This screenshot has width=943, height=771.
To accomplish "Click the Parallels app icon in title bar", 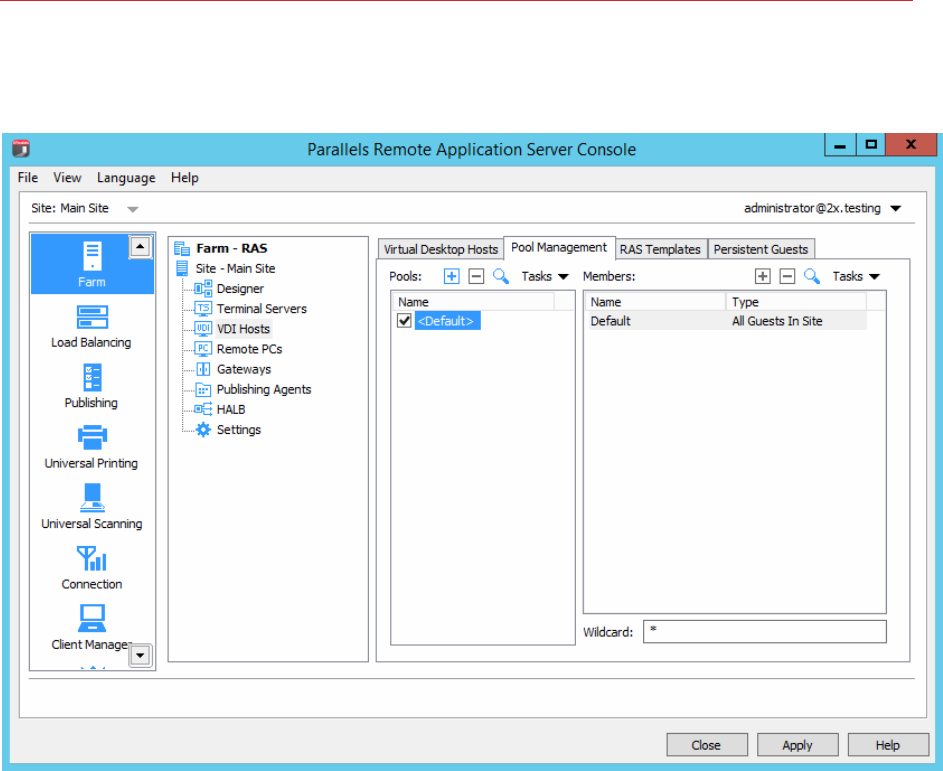I will [x=21, y=149].
